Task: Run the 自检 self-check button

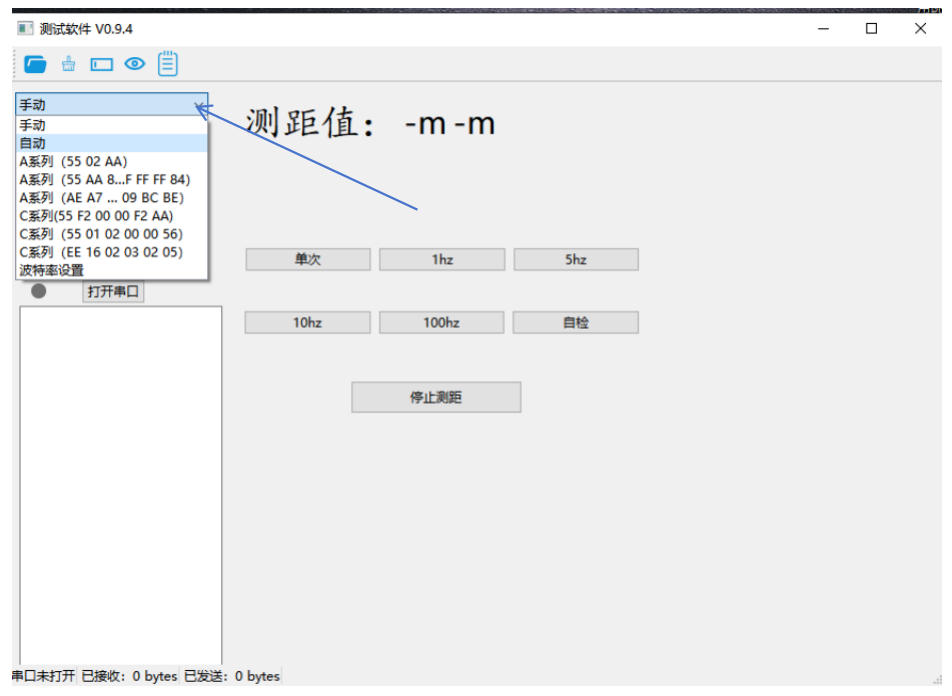Action: [x=575, y=323]
